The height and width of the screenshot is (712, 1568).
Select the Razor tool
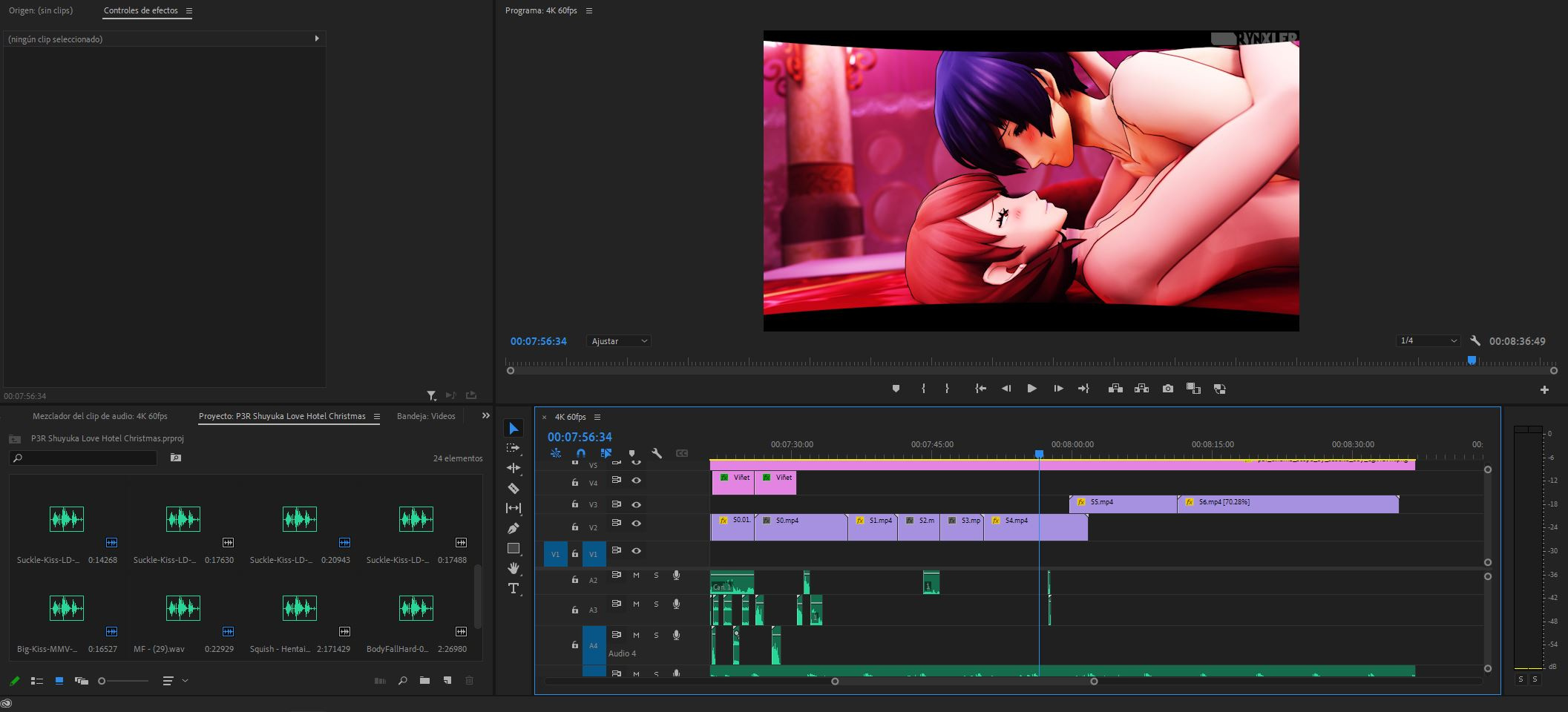click(x=514, y=488)
